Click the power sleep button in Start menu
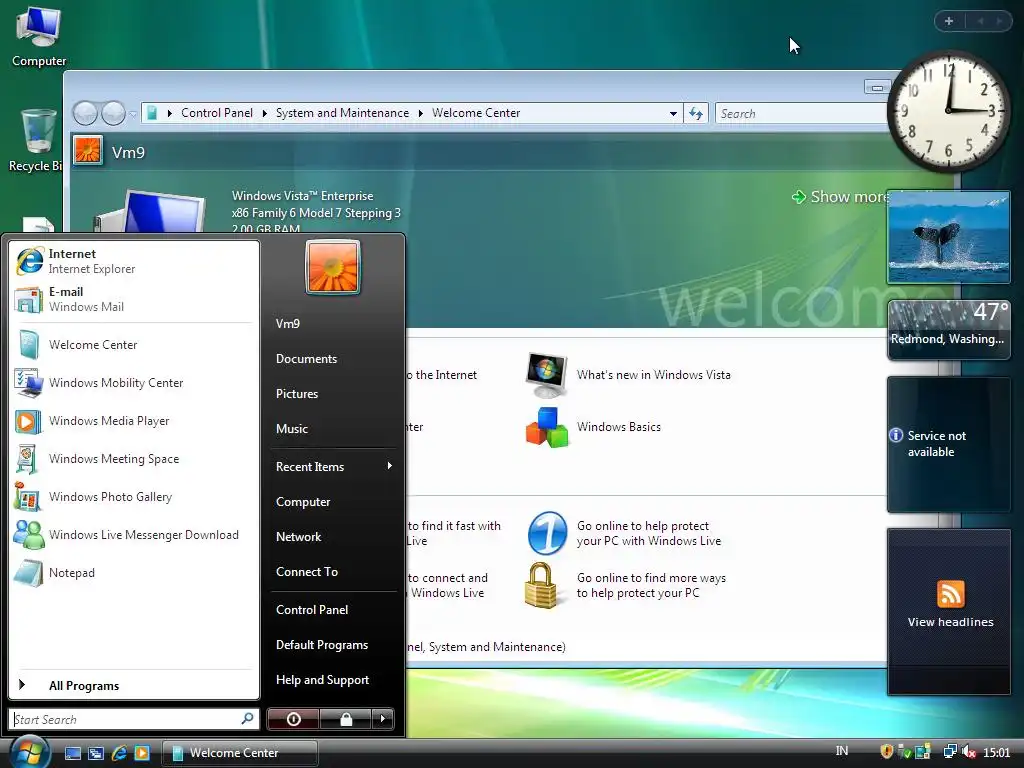Screen dimensions: 1024x768 (293, 719)
